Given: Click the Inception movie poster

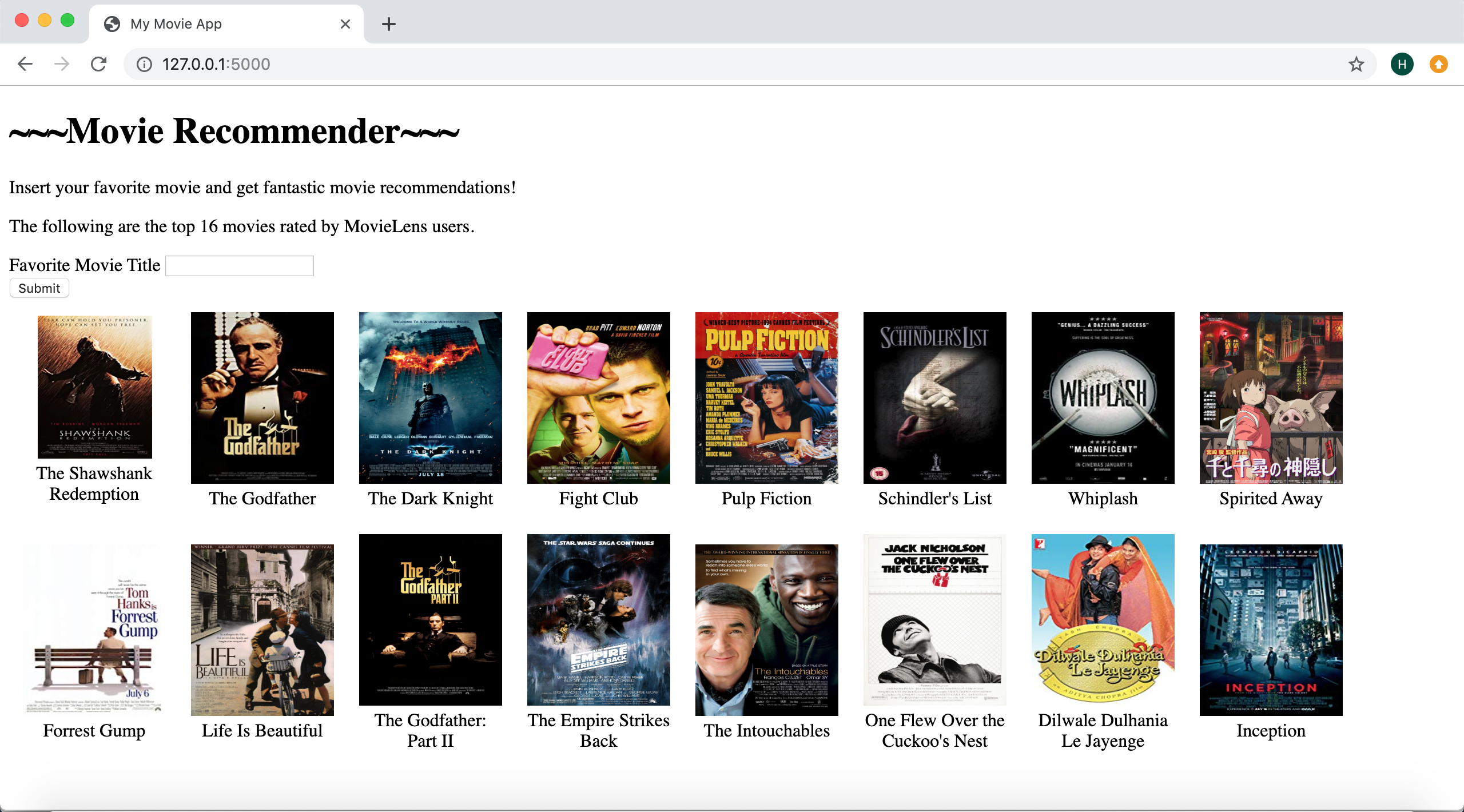Looking at the screenshot, I should click(x=1271, y=630).
